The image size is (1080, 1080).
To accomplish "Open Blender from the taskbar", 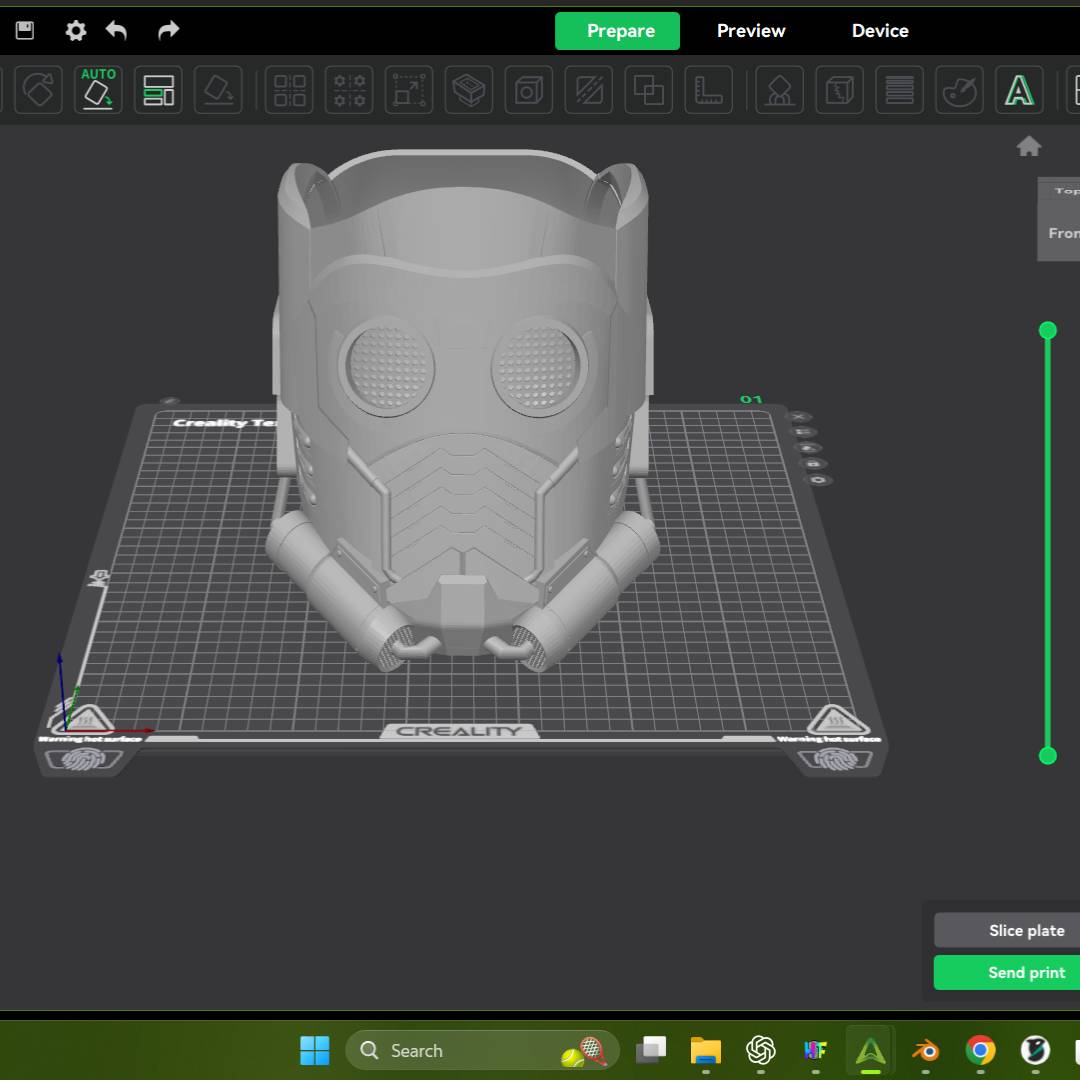I will coord(926,1050).
